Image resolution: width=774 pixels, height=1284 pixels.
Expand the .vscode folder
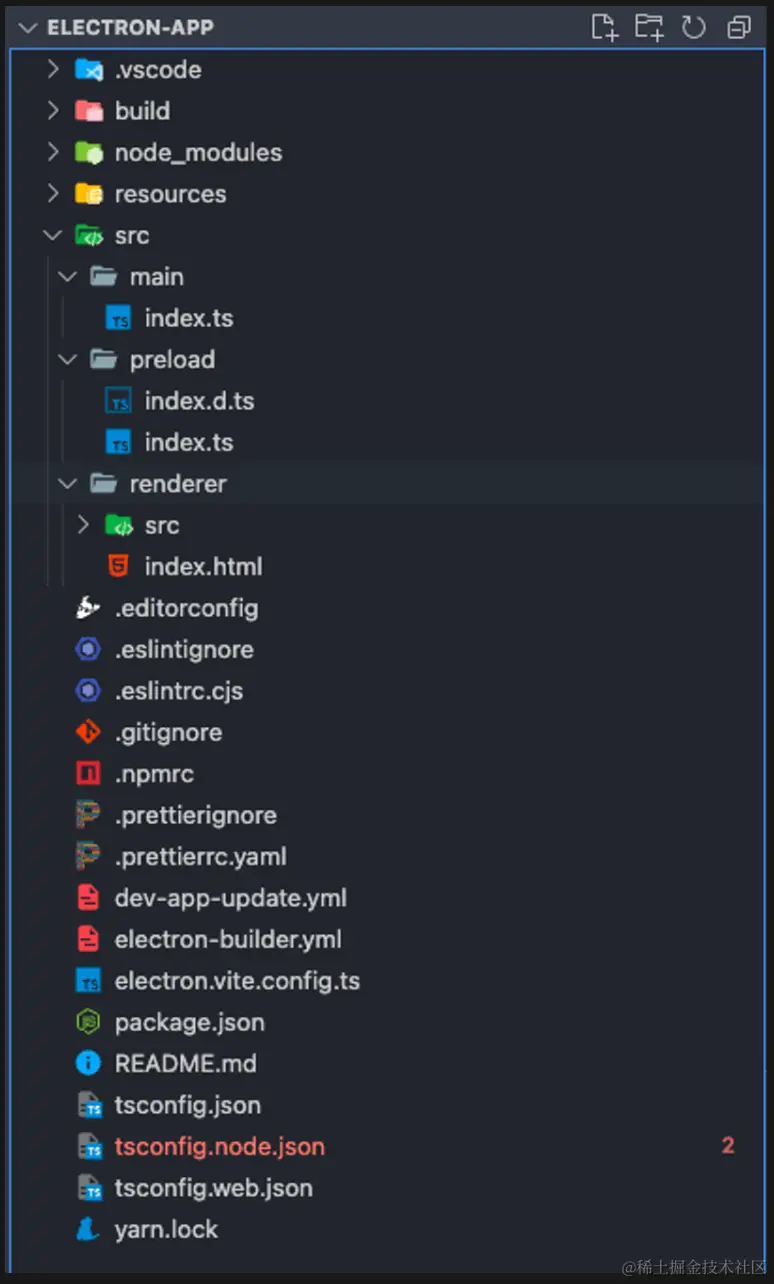coord(53,70)
